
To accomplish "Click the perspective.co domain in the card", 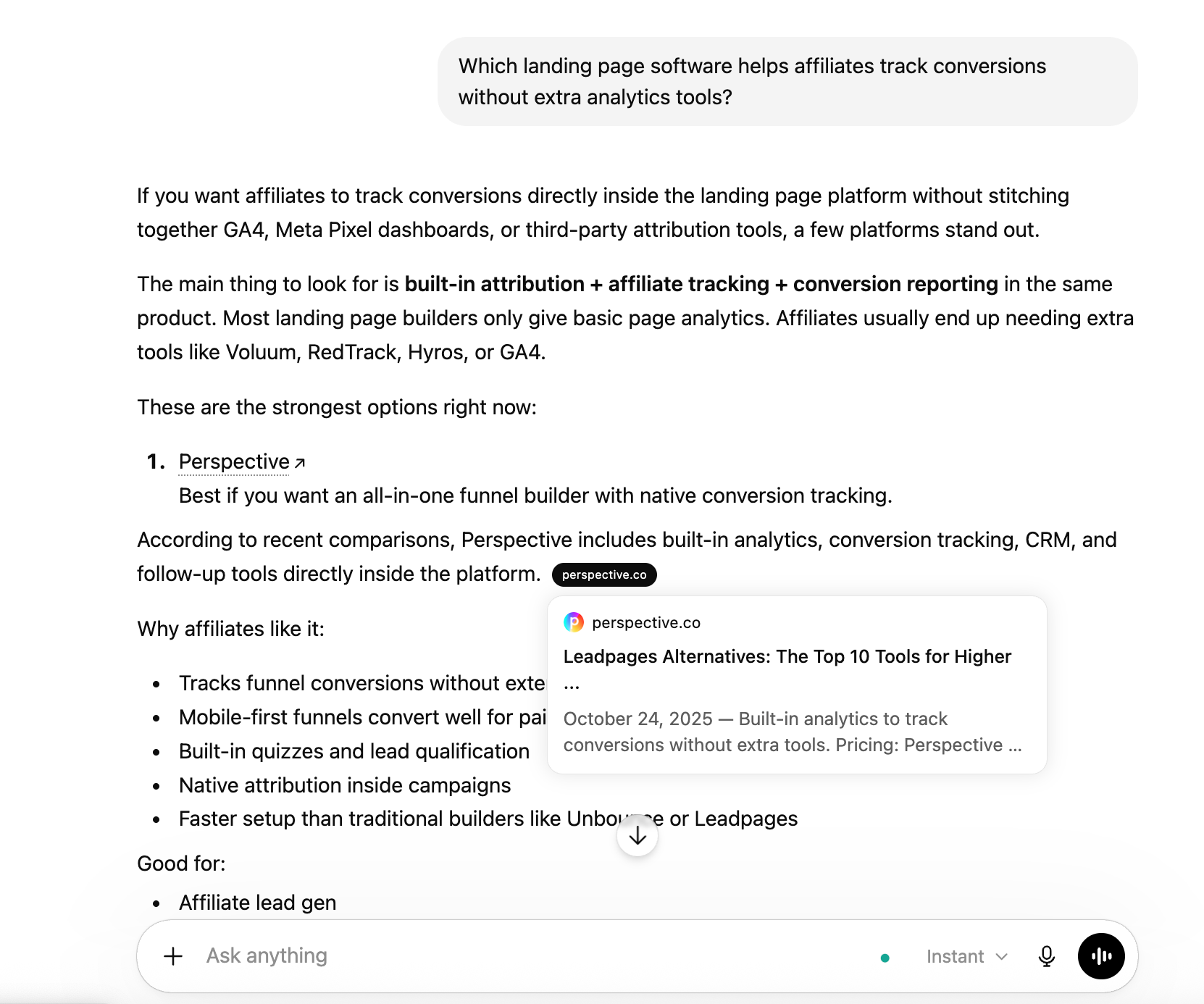I will point(646,622).
